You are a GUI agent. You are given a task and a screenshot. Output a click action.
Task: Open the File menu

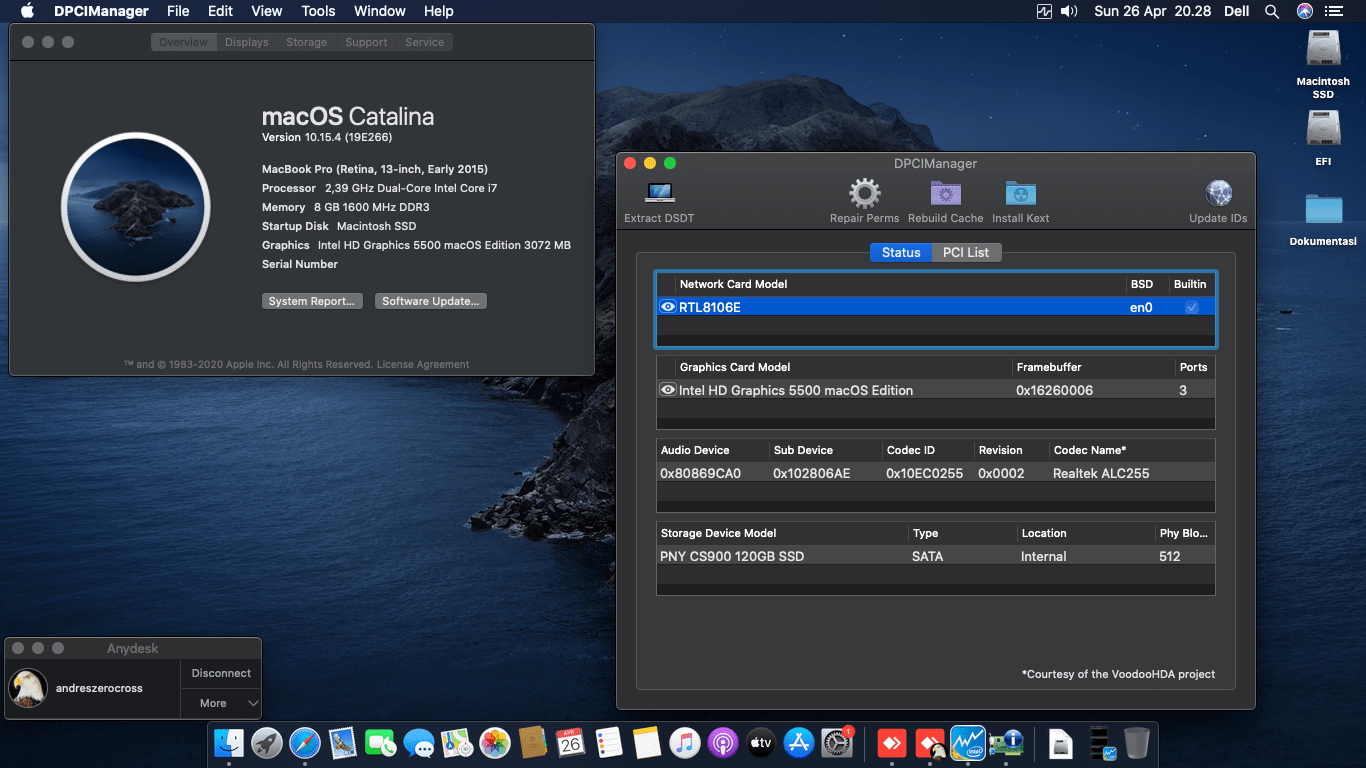pos(178,11)
